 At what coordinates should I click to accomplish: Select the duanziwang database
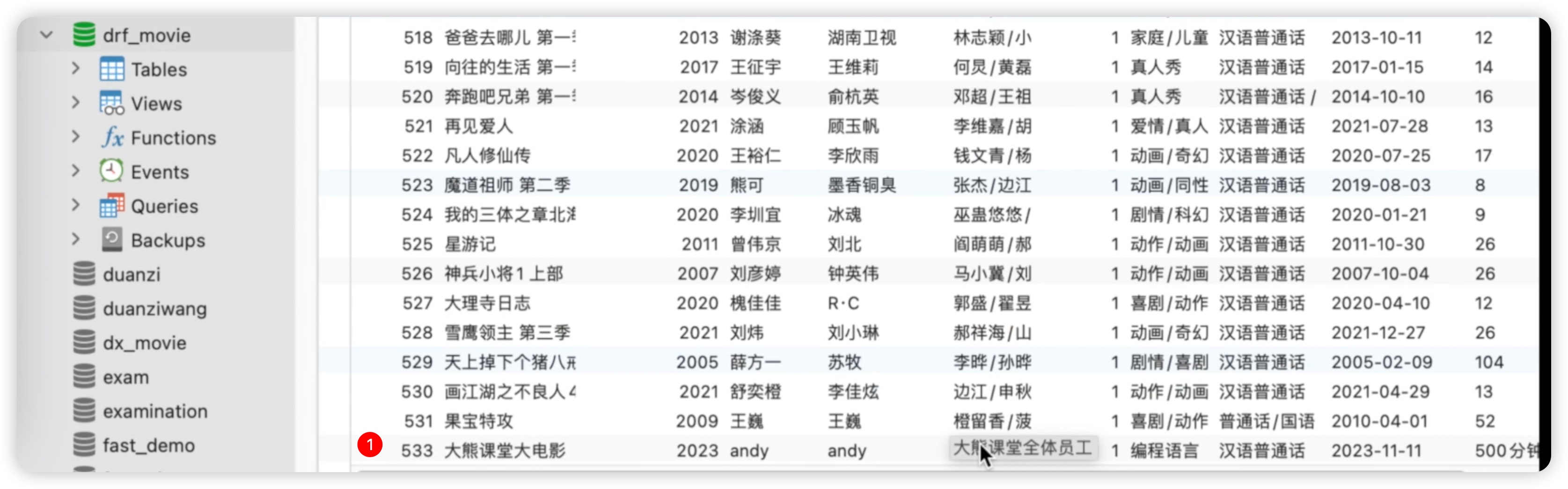[x=154, y=309]
